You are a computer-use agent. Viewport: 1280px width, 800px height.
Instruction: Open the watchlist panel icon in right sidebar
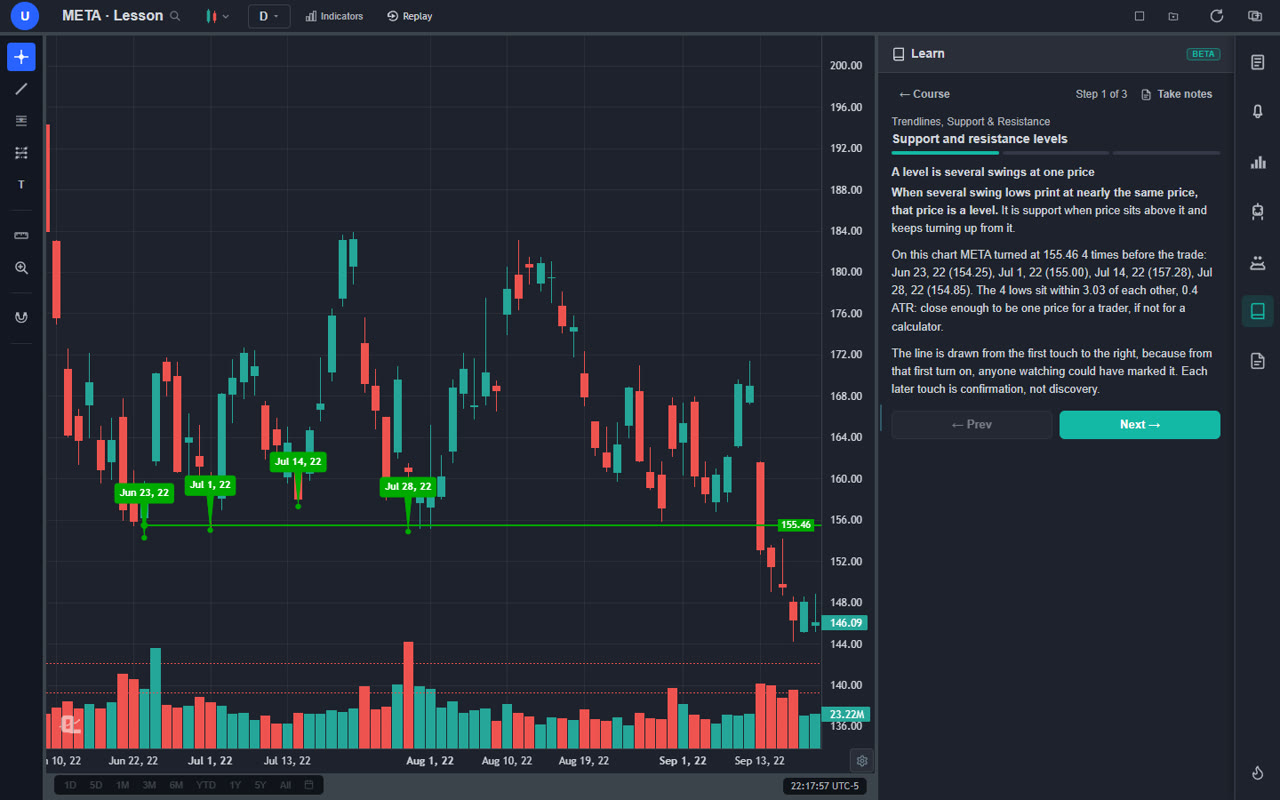pyautogui.click(x=1258, y=62)
